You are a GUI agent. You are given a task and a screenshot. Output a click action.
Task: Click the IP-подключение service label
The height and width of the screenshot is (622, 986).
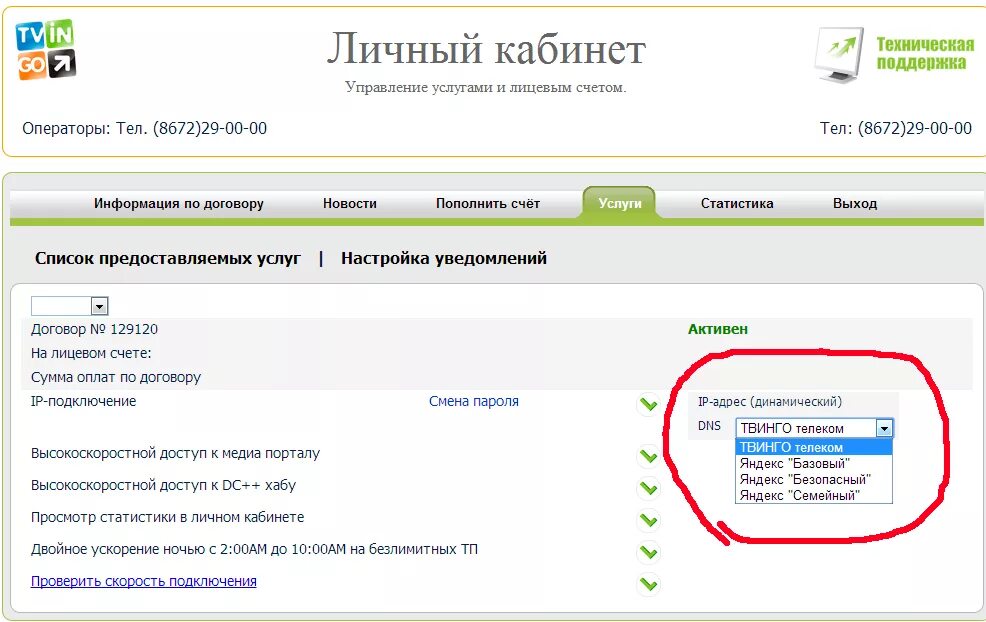(x=84, y=401)
